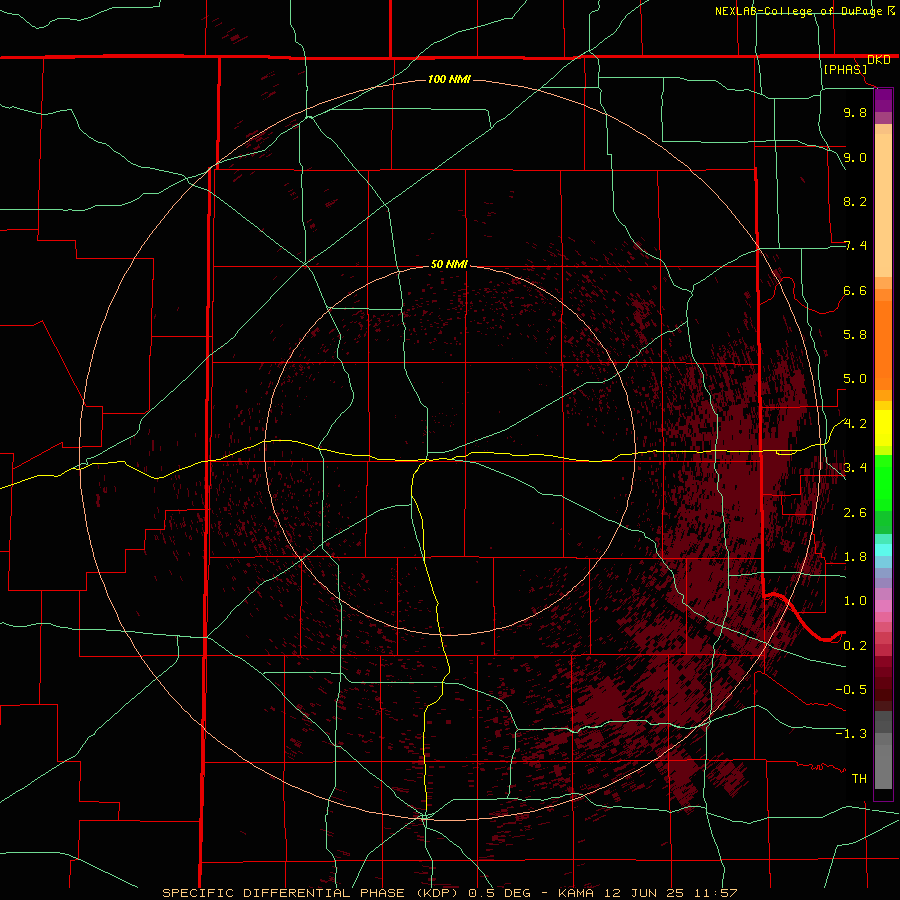Click the 5.0 legend value
This screenshot has height=900, width=900.
pos(855,379)
